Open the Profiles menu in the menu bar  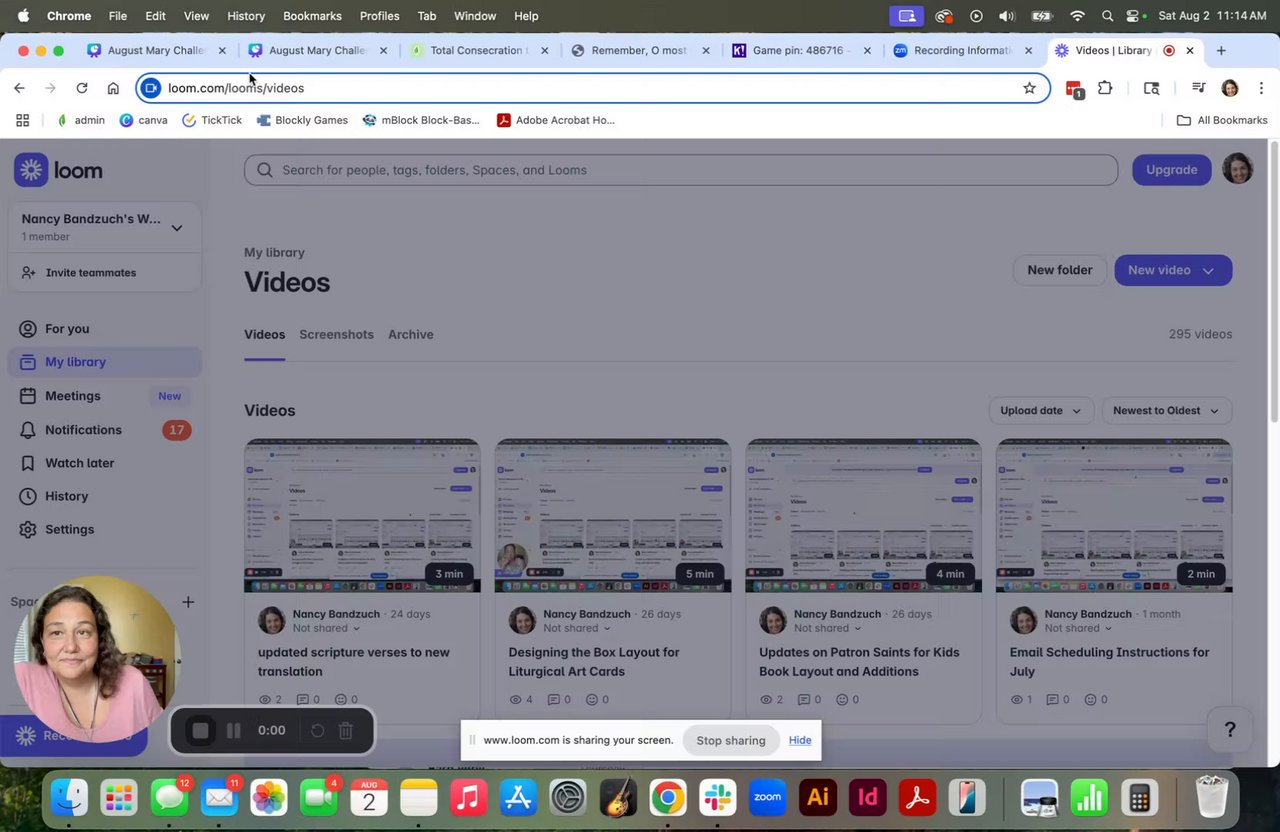pos(379,16)
